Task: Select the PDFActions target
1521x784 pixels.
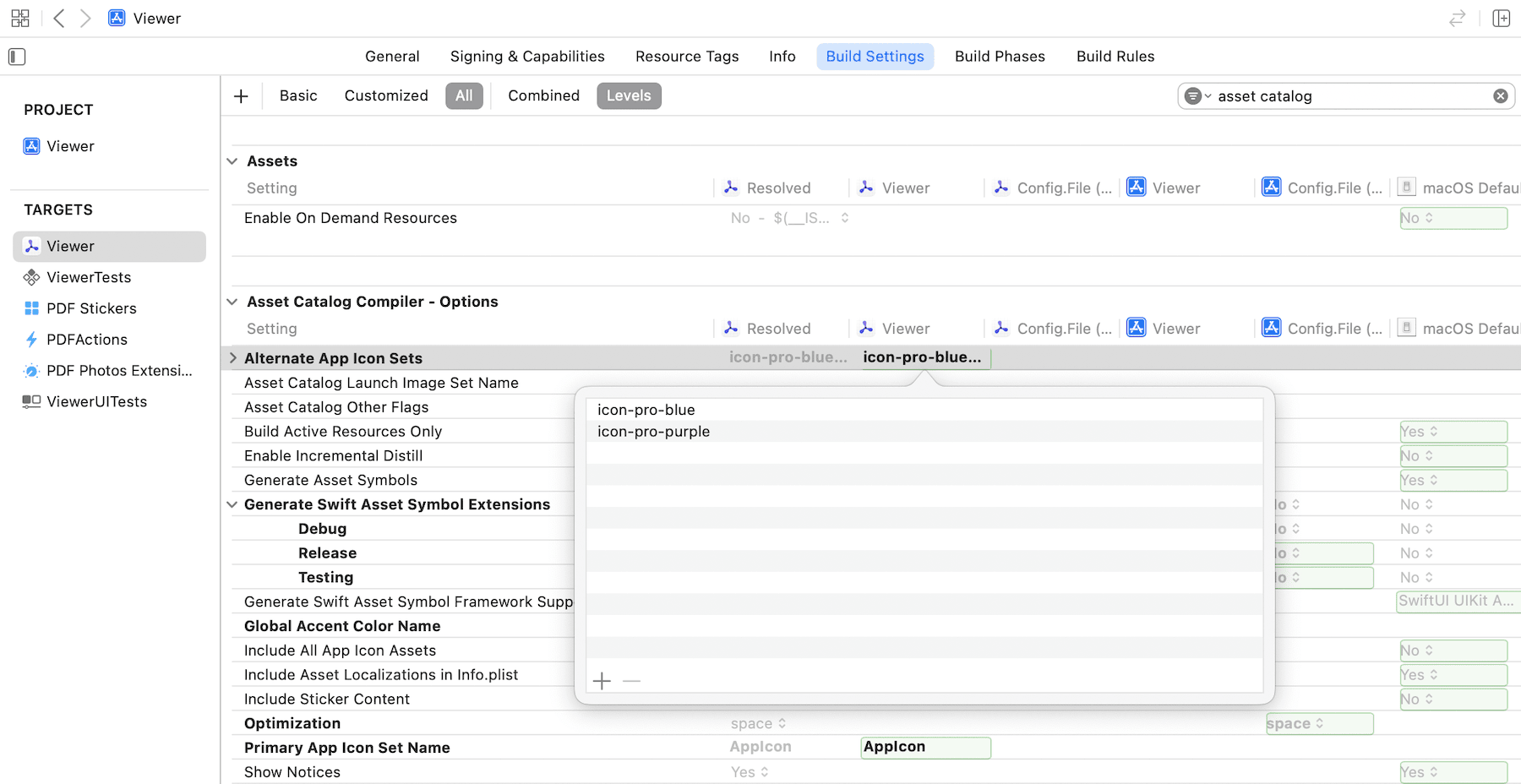Action: coord(84,339)
